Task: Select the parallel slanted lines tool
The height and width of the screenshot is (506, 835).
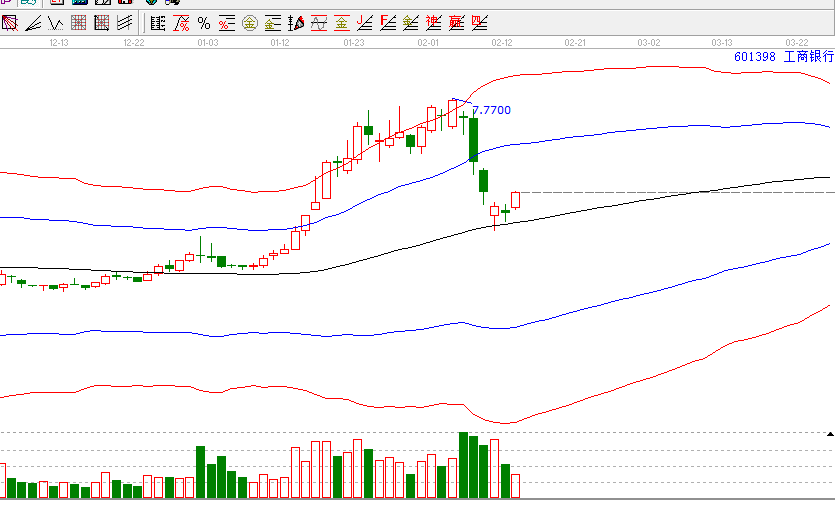Action: pyautogui.click(x=124, y=23)
